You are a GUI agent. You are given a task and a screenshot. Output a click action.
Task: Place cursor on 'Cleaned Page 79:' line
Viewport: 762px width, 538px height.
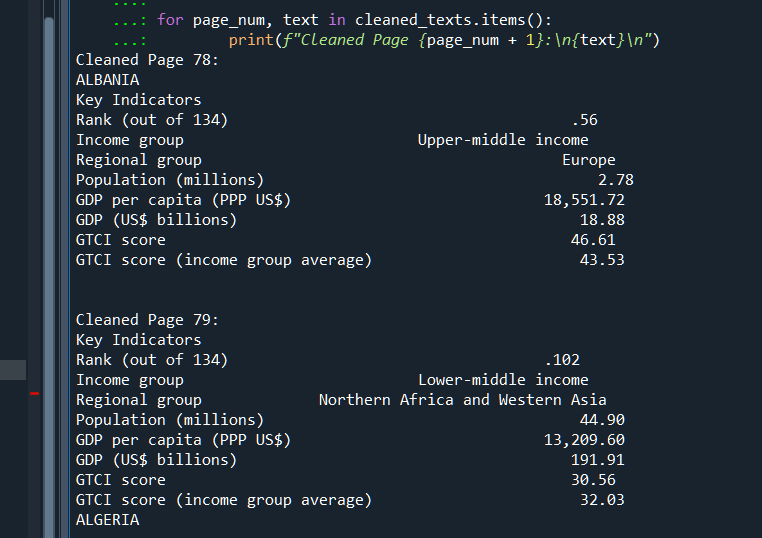147,320
